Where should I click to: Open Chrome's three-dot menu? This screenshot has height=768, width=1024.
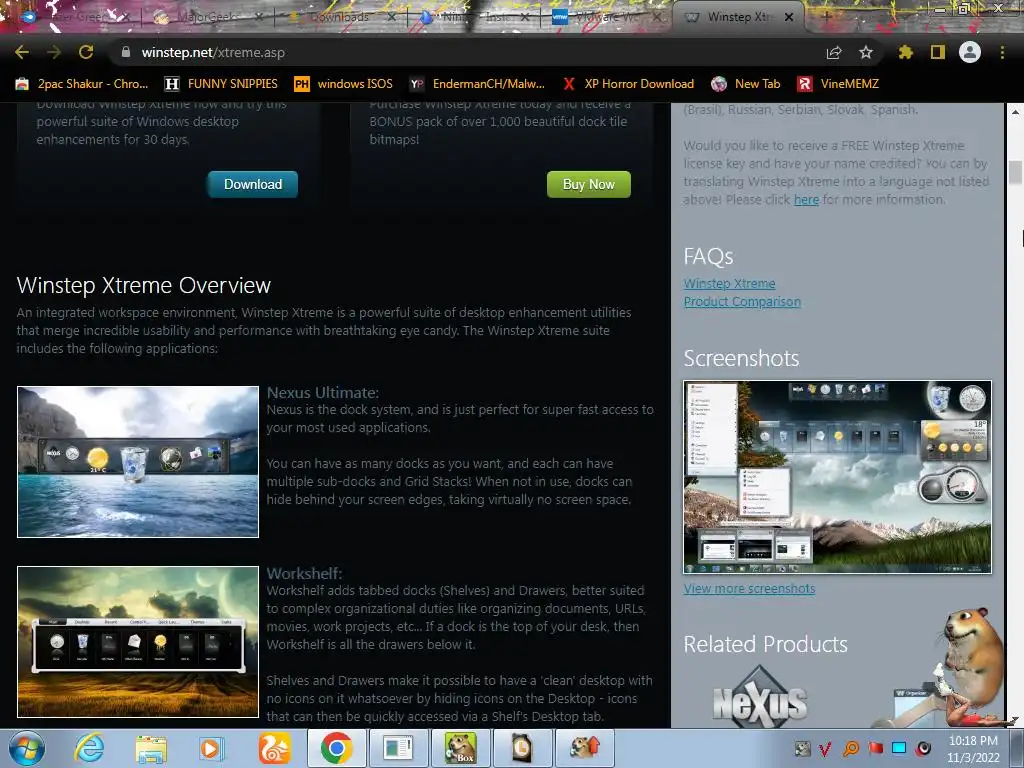[x=1002, y=52]
